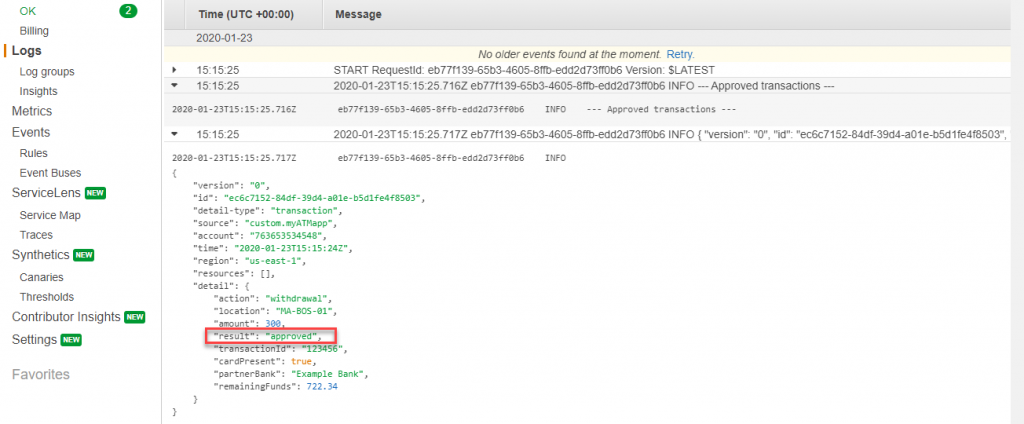Viewport: 1024px width, 424px height.
Task: Open Traces page
Action: (36, 235)
